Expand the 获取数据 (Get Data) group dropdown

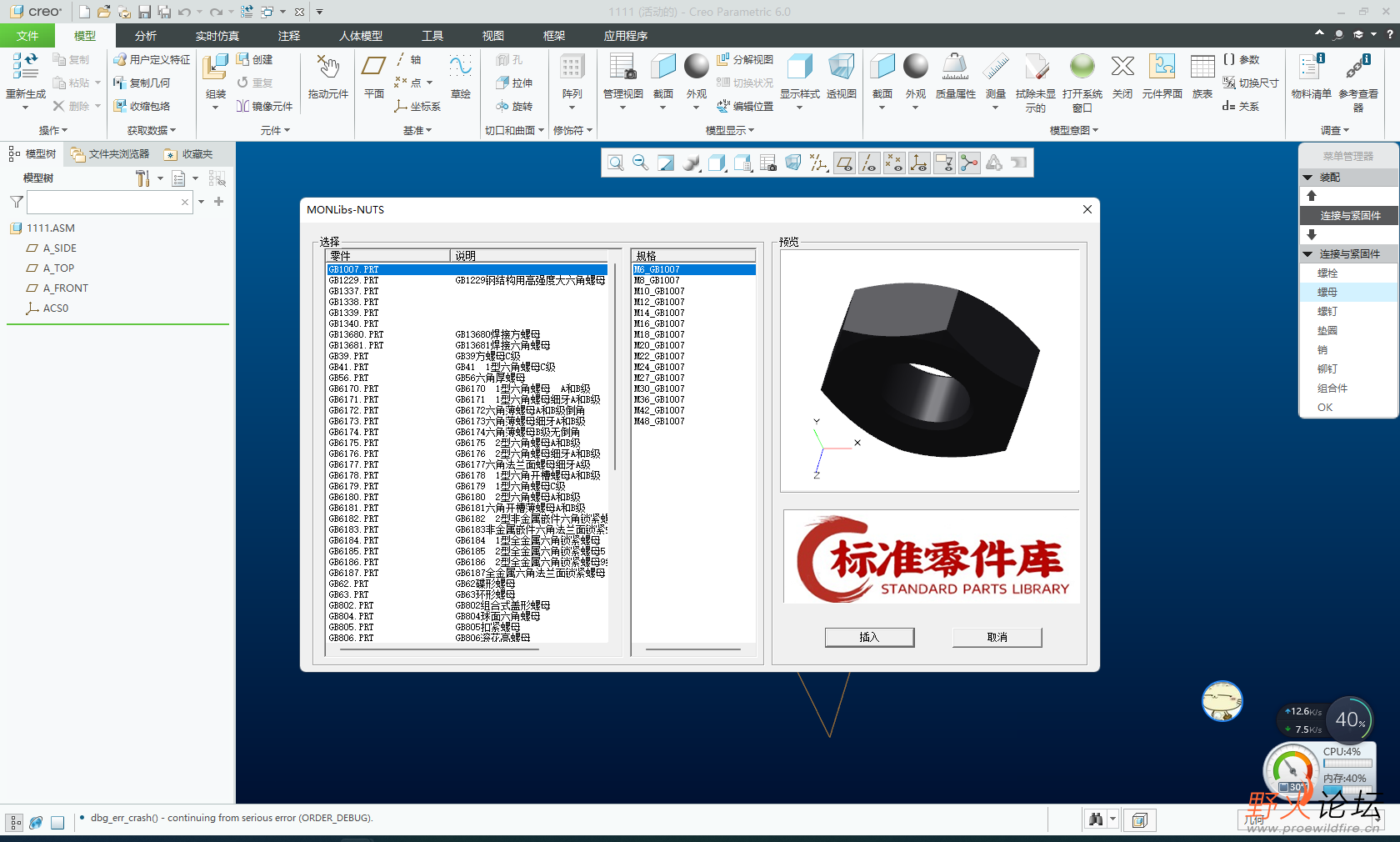point(152,130)
